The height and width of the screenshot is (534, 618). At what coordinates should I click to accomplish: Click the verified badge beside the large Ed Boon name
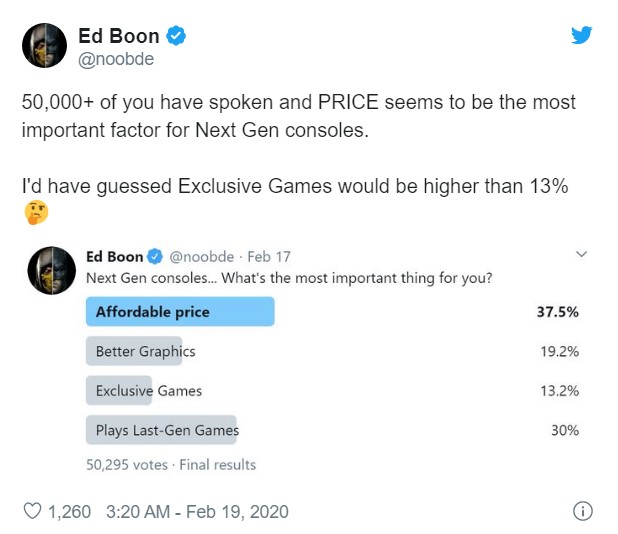[176, 35]
